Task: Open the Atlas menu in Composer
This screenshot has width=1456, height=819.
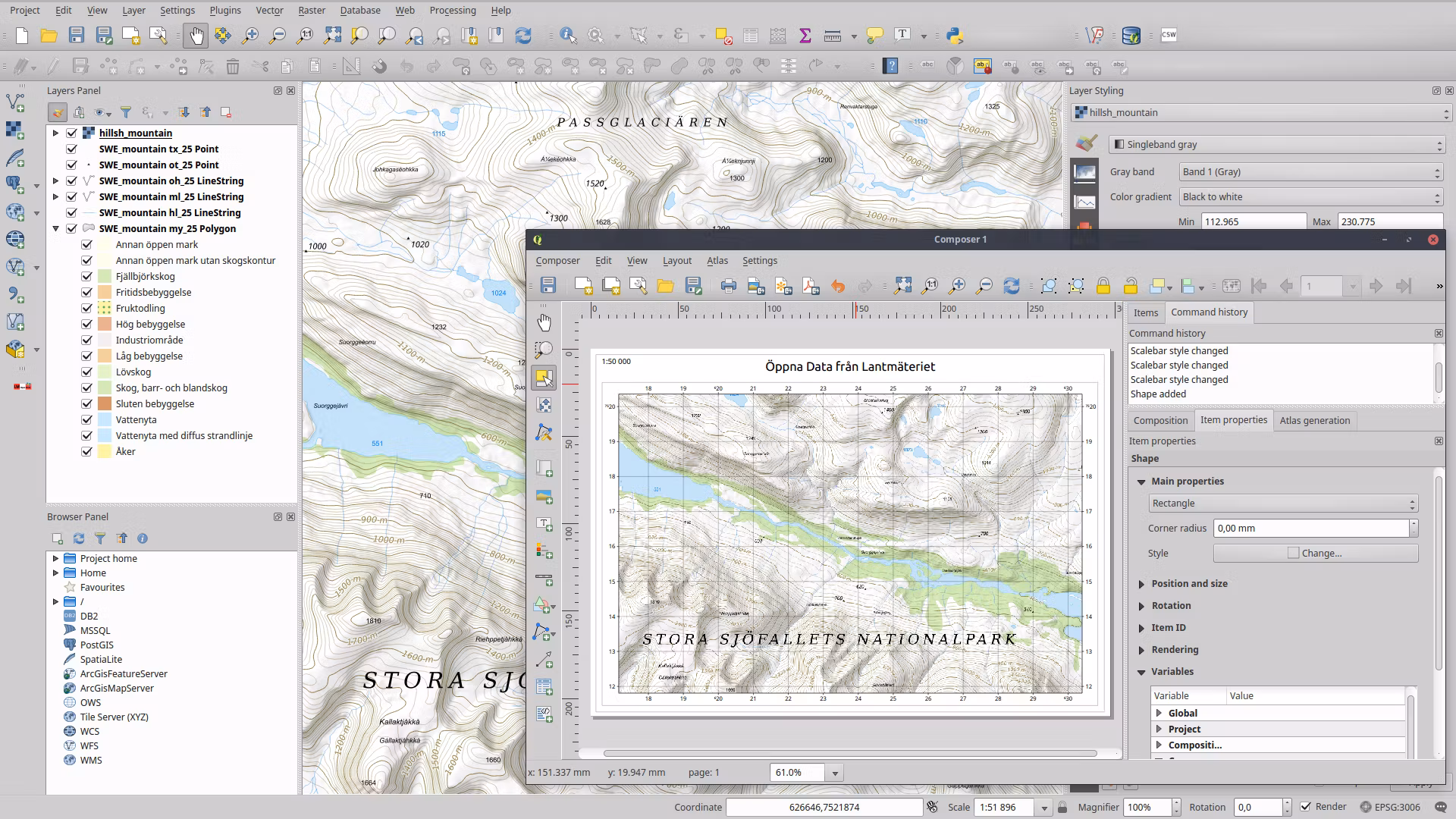Action: (x=717, y=260)
